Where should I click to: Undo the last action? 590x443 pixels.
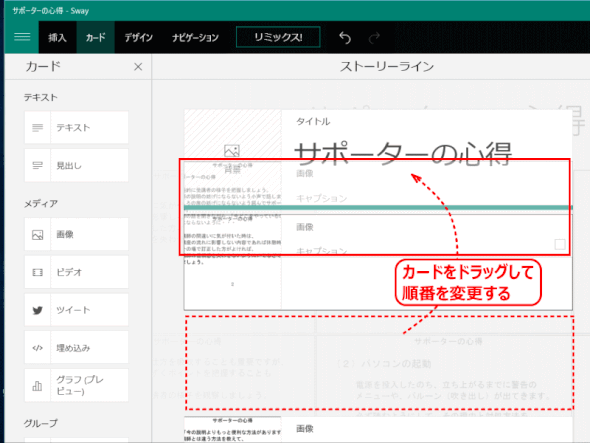tap(345, 37)
